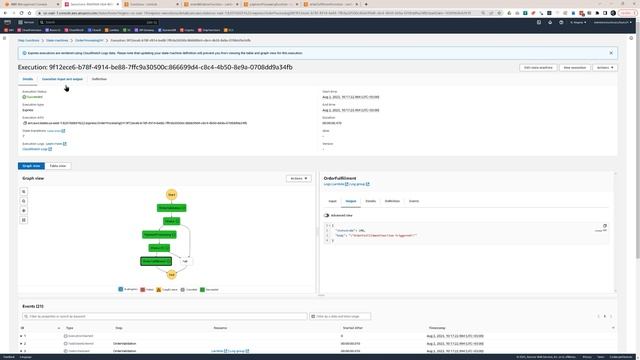Expand event row 2
Image resolution: width=640 pixels, height=360 pixels.
(x=21, y=344)
